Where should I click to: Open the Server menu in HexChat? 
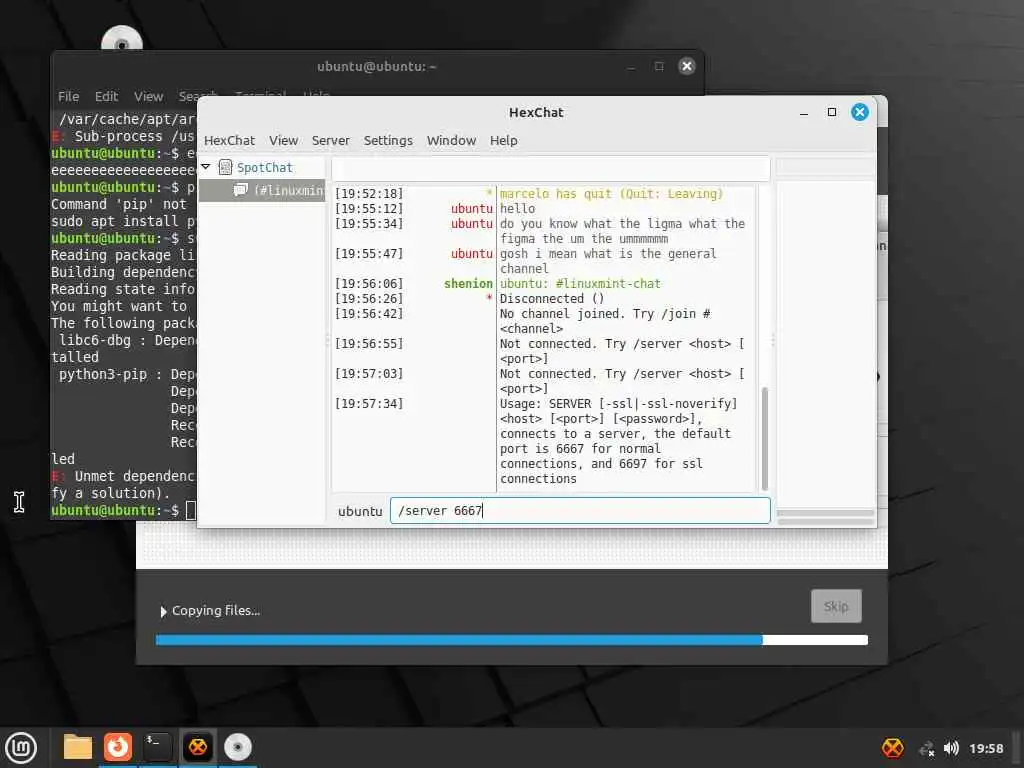(x=330, y=140)
